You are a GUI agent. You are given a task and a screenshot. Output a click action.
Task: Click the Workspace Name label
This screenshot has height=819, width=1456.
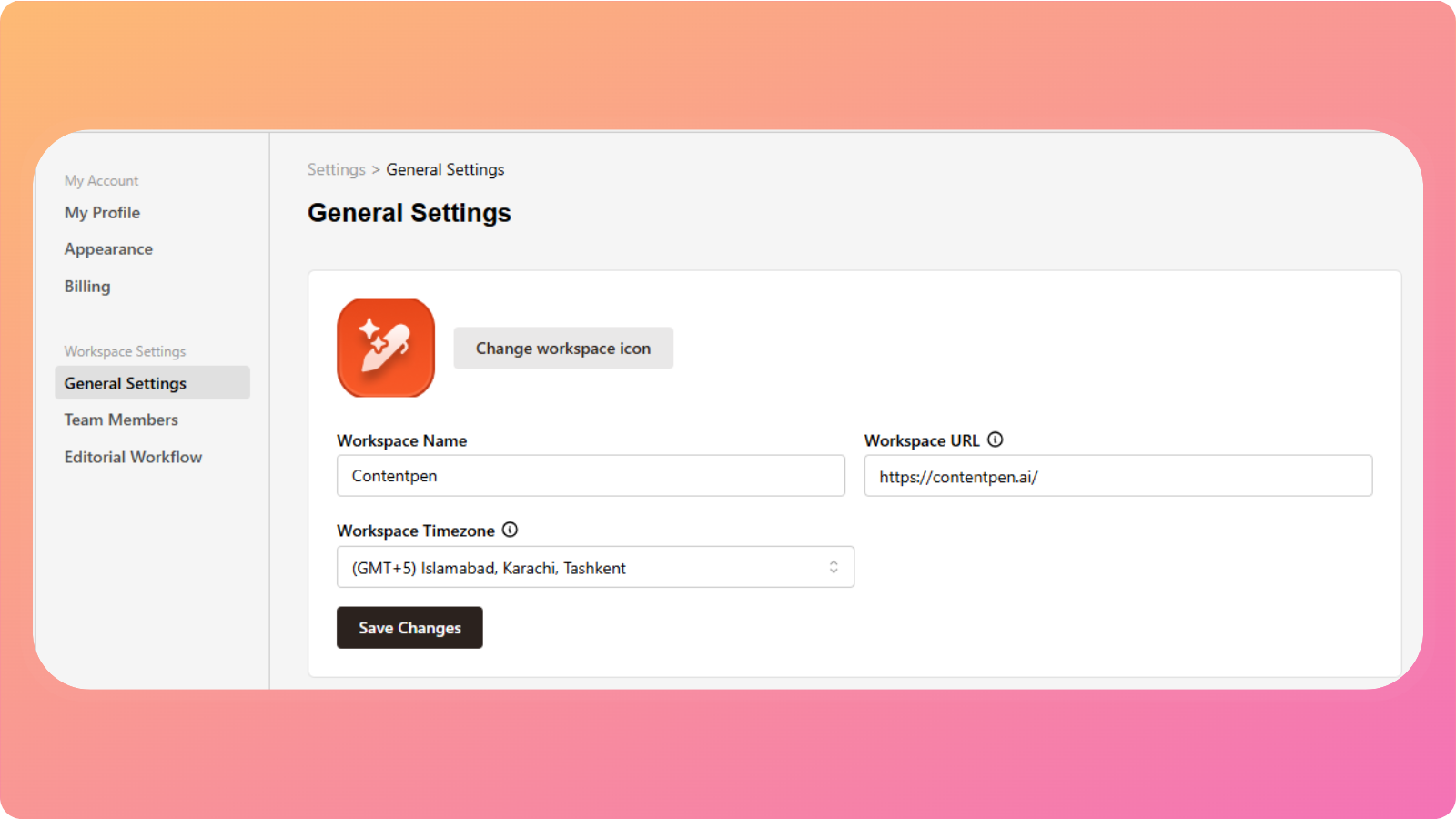pyautogui.click(x=401, y=440)
